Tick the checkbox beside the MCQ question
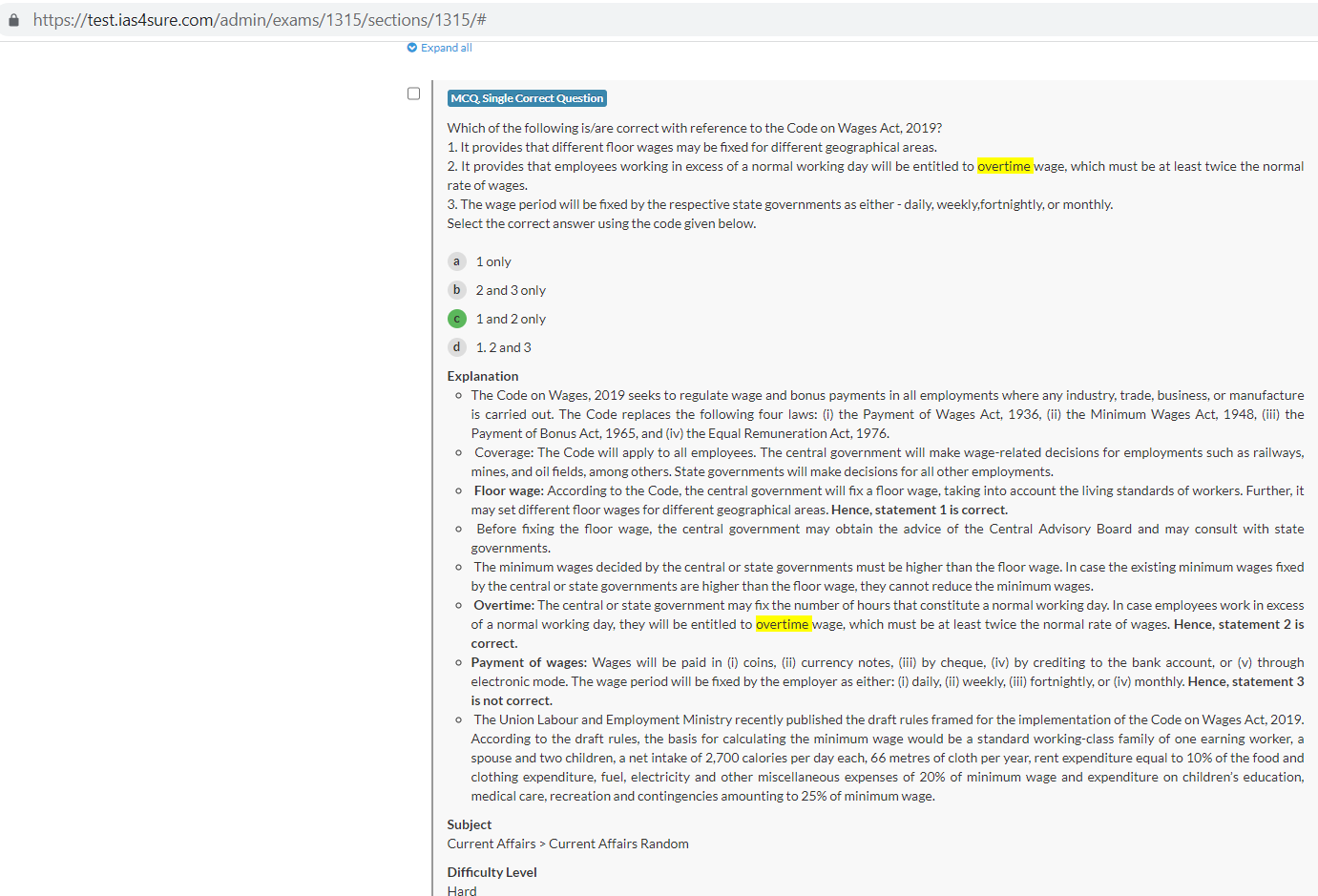 [x=413, y=94]
